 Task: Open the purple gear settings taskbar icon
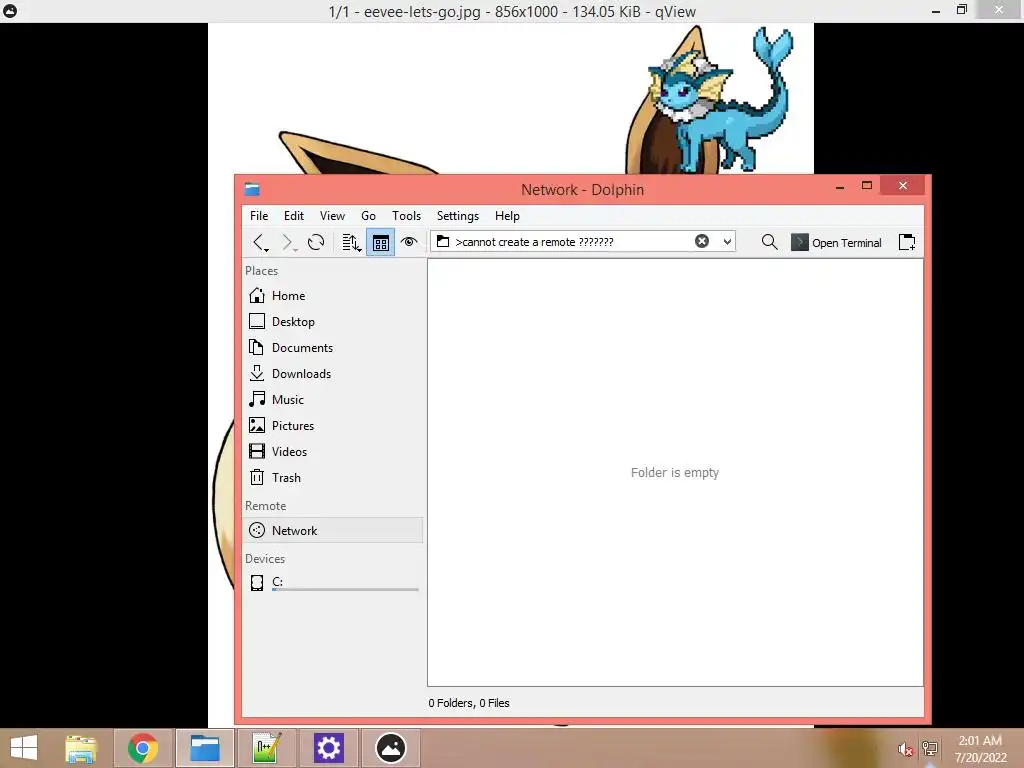(x=328, y=748)
